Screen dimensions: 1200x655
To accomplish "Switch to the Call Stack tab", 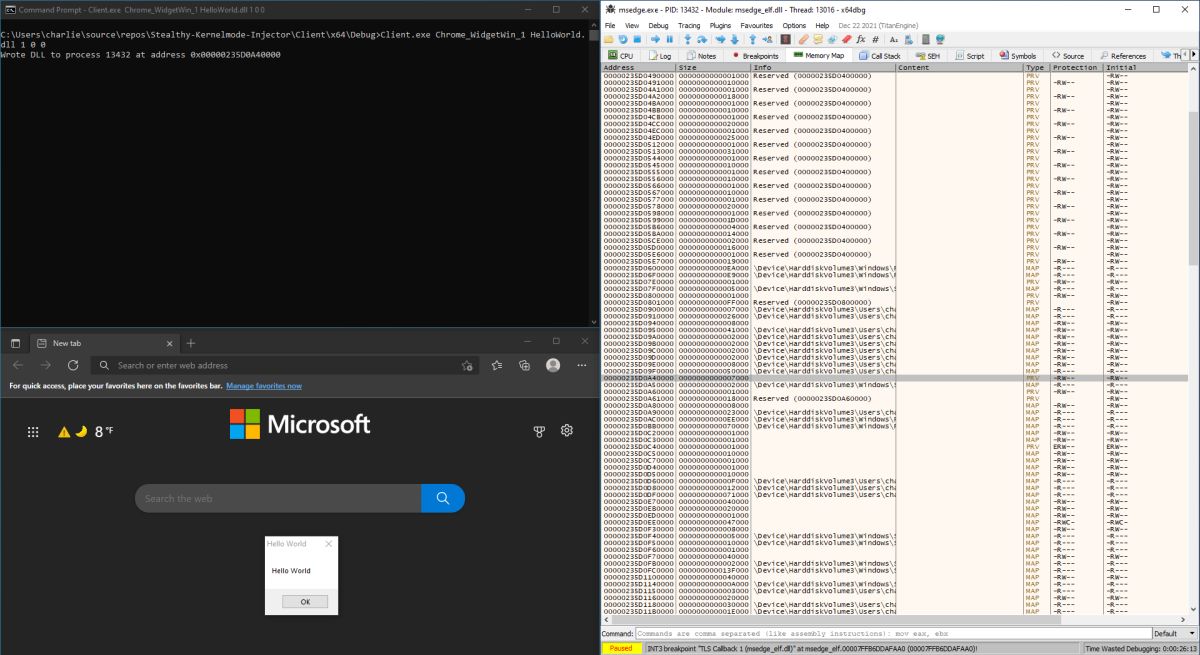I will click(880, 56).
